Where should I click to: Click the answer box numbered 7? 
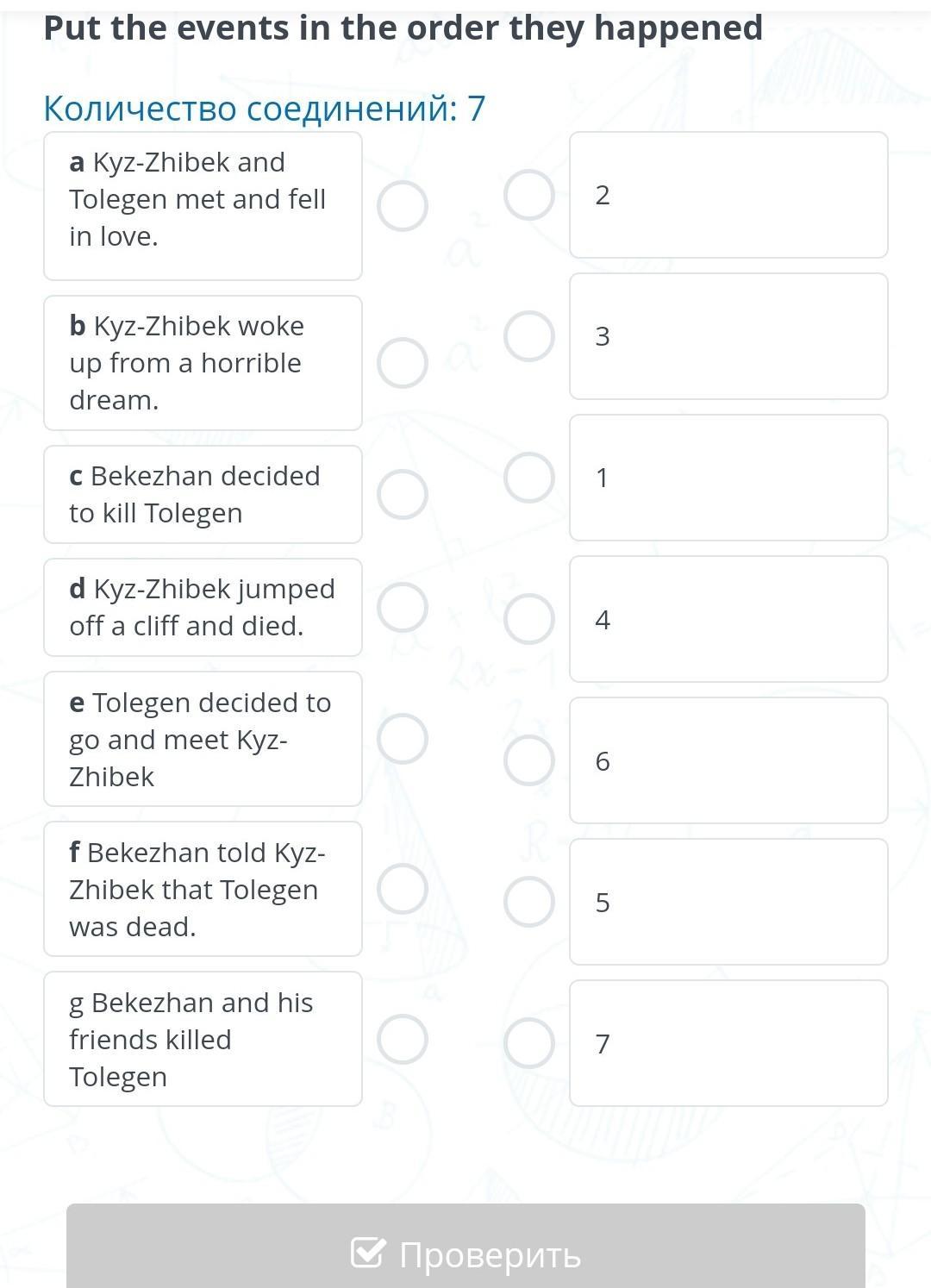point(728,1043)
